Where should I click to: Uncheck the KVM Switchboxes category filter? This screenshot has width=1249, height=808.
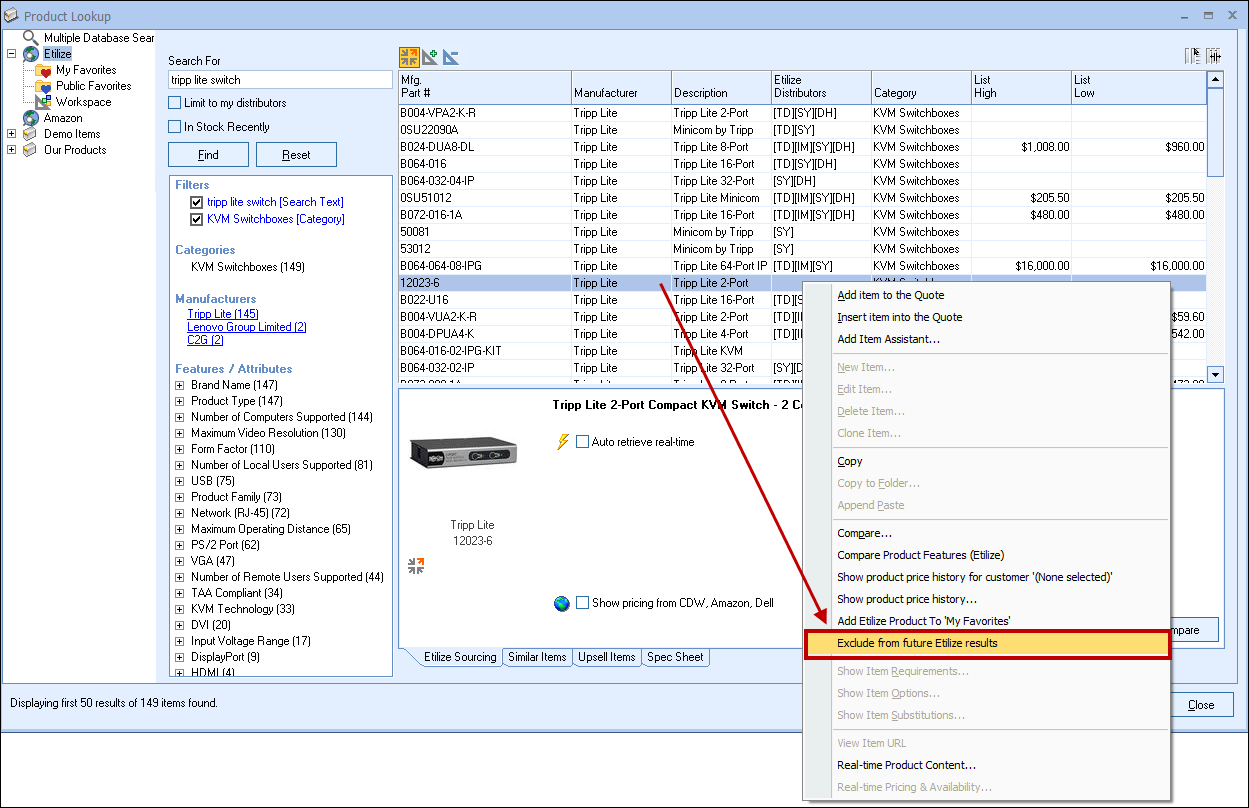(x=196, y=219)
